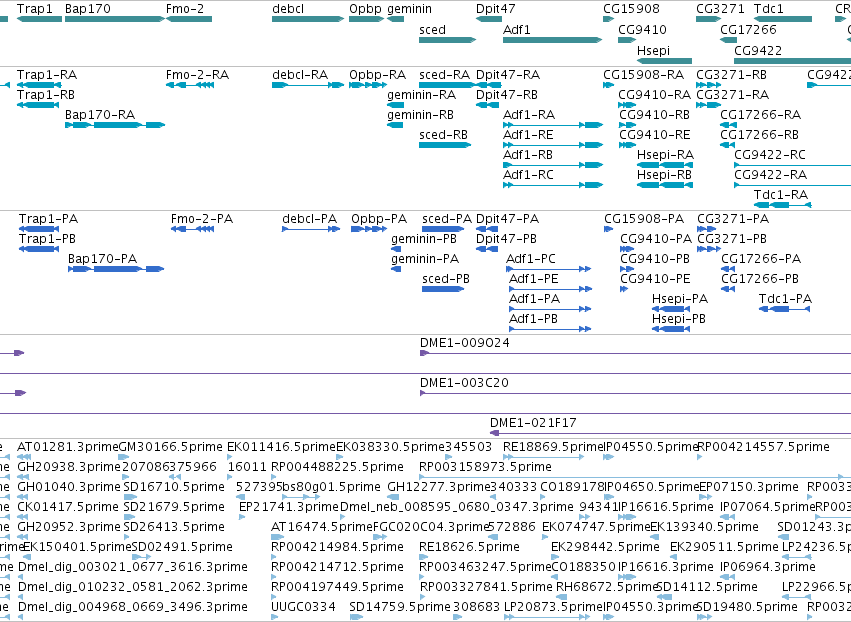Image resolution: width=851 pixels, height=622 pixels.
Task: Select the Dpit47-RA transcript label
Action: click(508, 75)
